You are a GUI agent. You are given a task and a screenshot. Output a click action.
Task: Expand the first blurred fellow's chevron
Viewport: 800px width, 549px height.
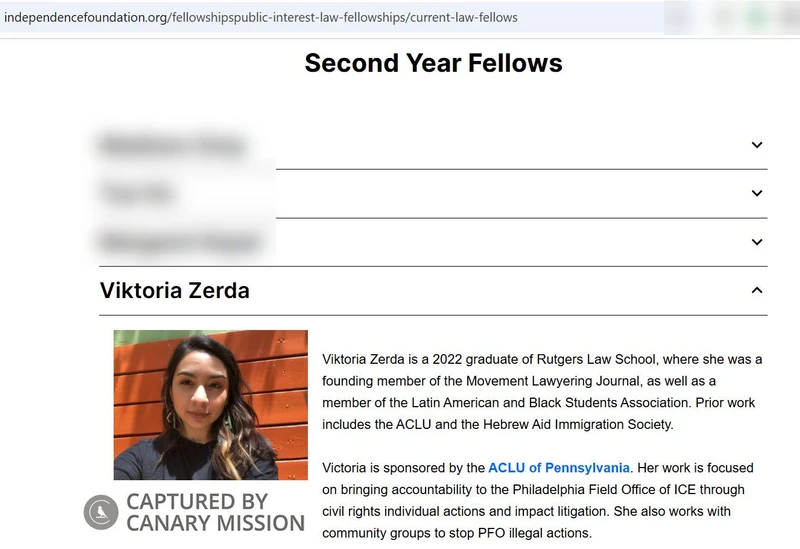[757, 145]
